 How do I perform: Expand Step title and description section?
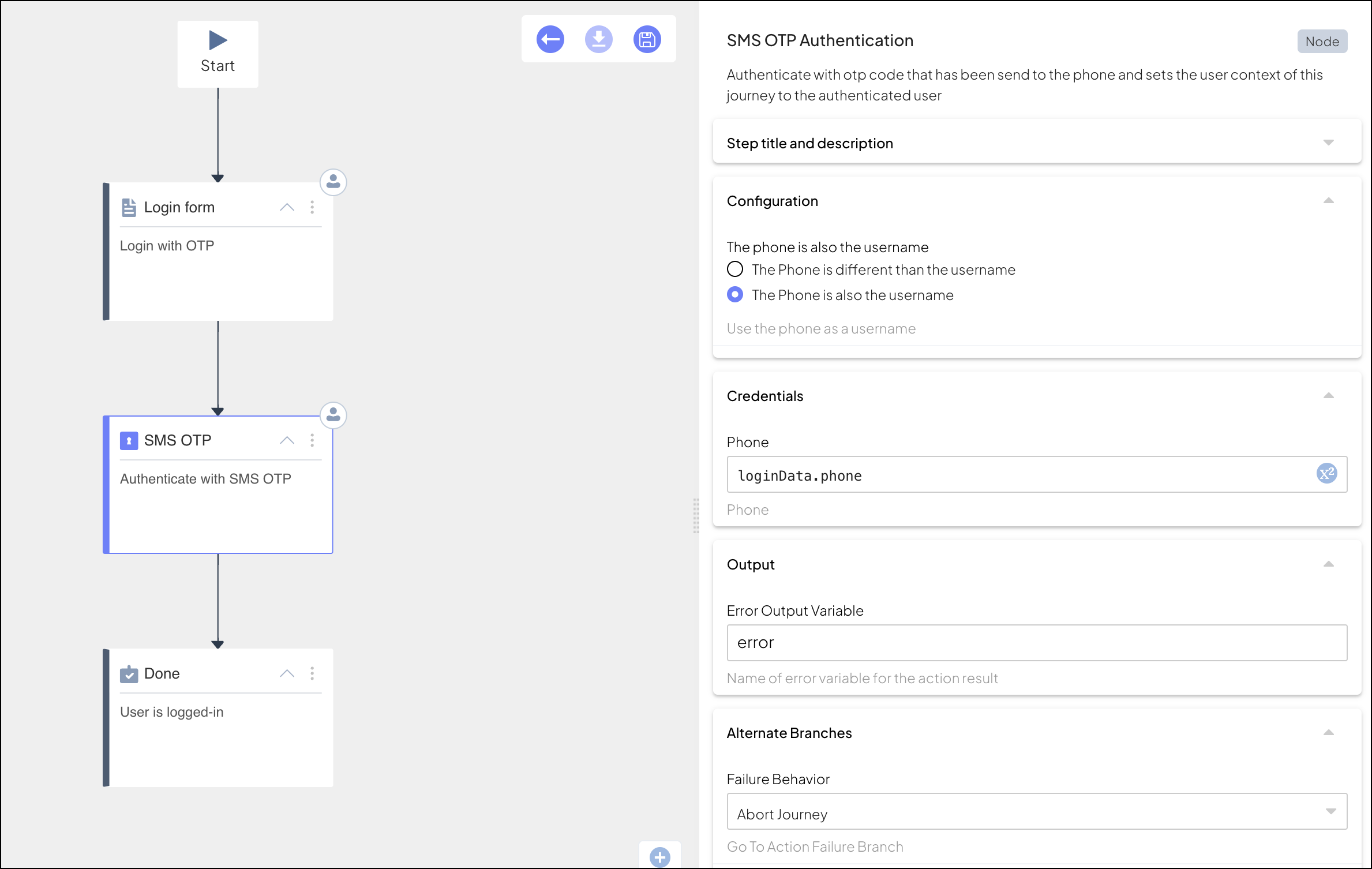(1328, 143)
